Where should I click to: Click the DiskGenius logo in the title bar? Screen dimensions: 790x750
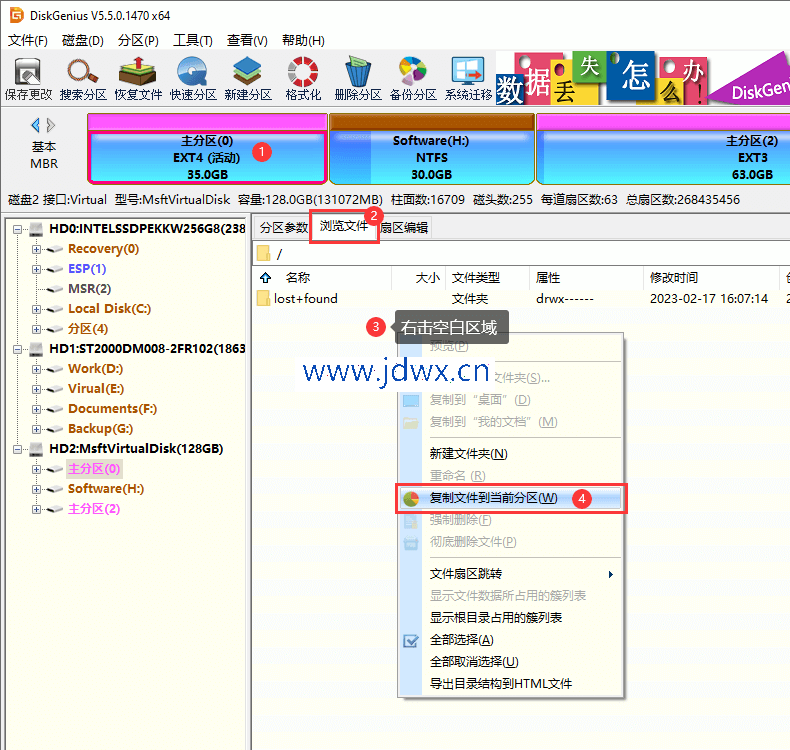(16, 15)
